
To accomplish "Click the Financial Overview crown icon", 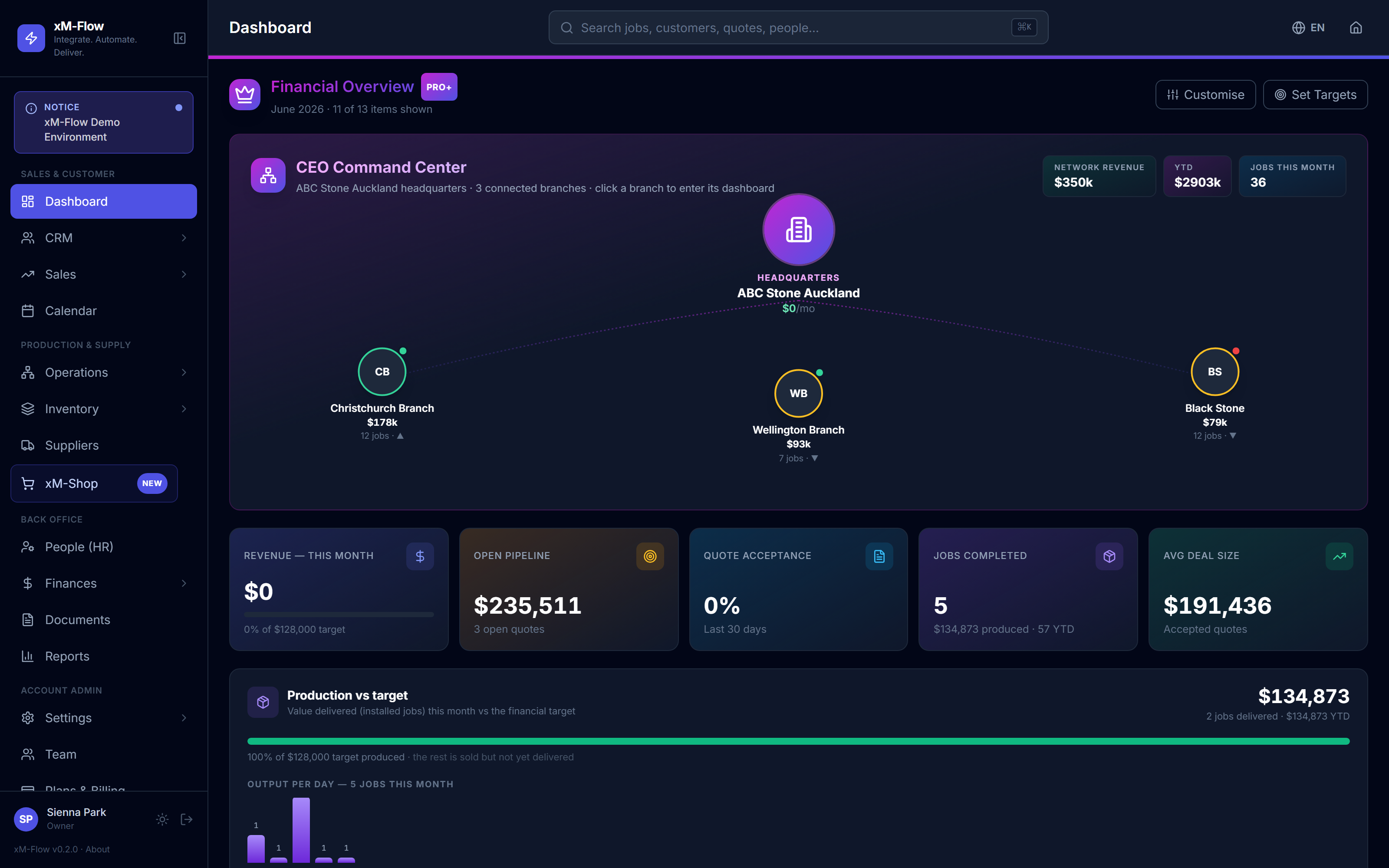I will [245, 95].
